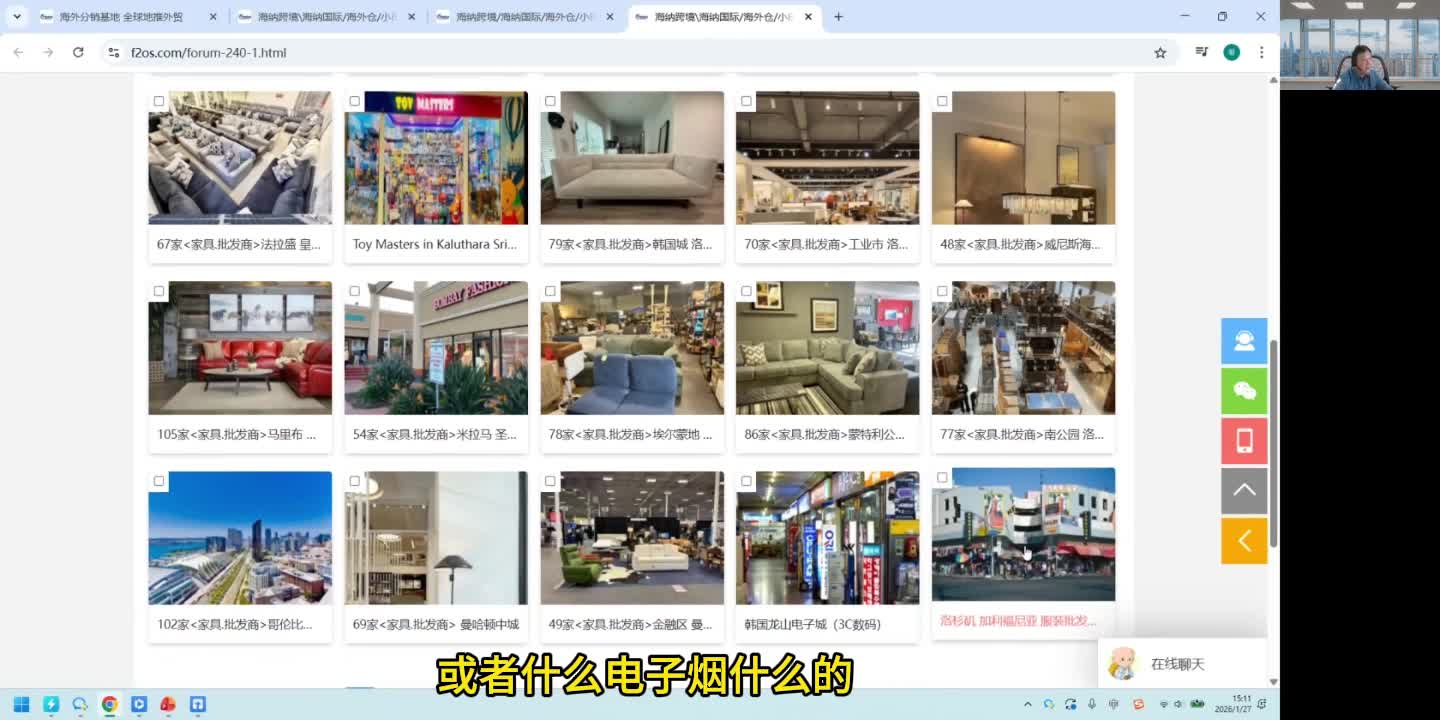This screenshot has width=1440, height=720.
Task: Select checkbox on red sofa listing
Action: (159, 291)
